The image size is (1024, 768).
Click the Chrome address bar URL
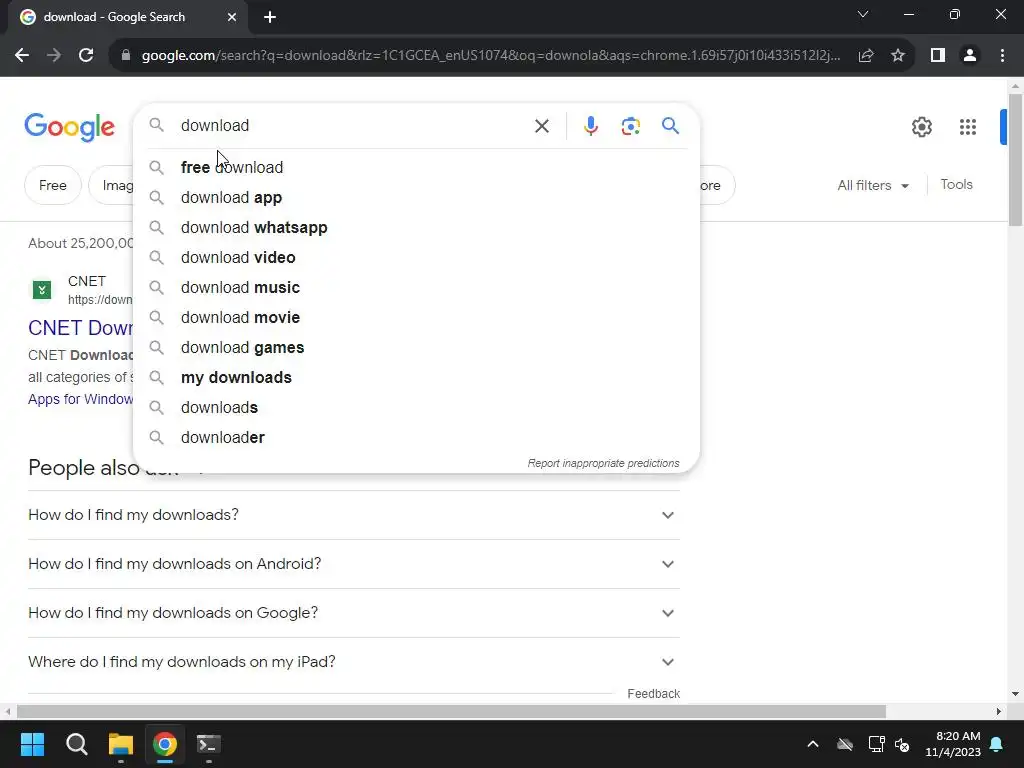click(490, 56)
